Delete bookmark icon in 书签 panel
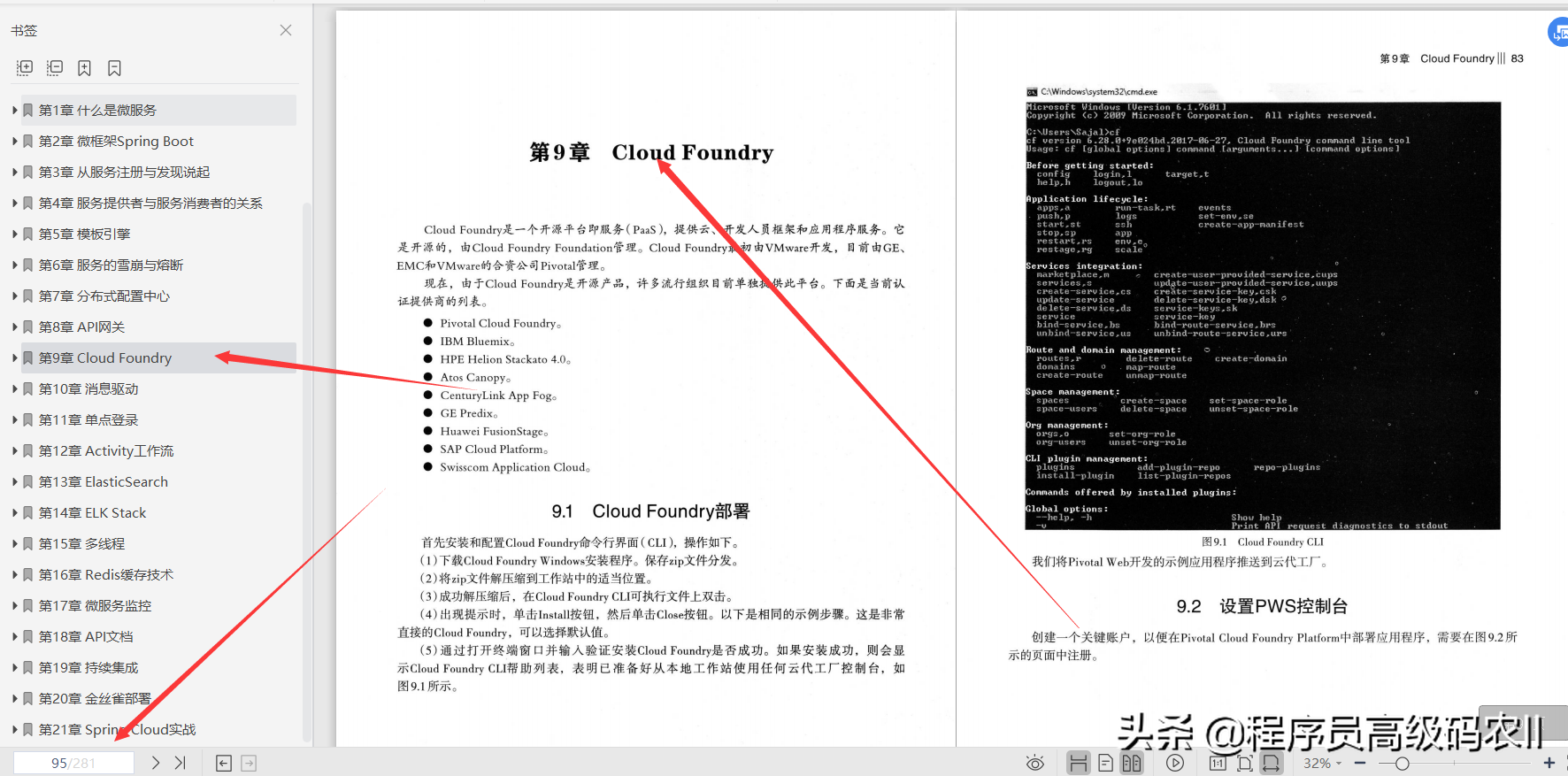 pos(114,68)
